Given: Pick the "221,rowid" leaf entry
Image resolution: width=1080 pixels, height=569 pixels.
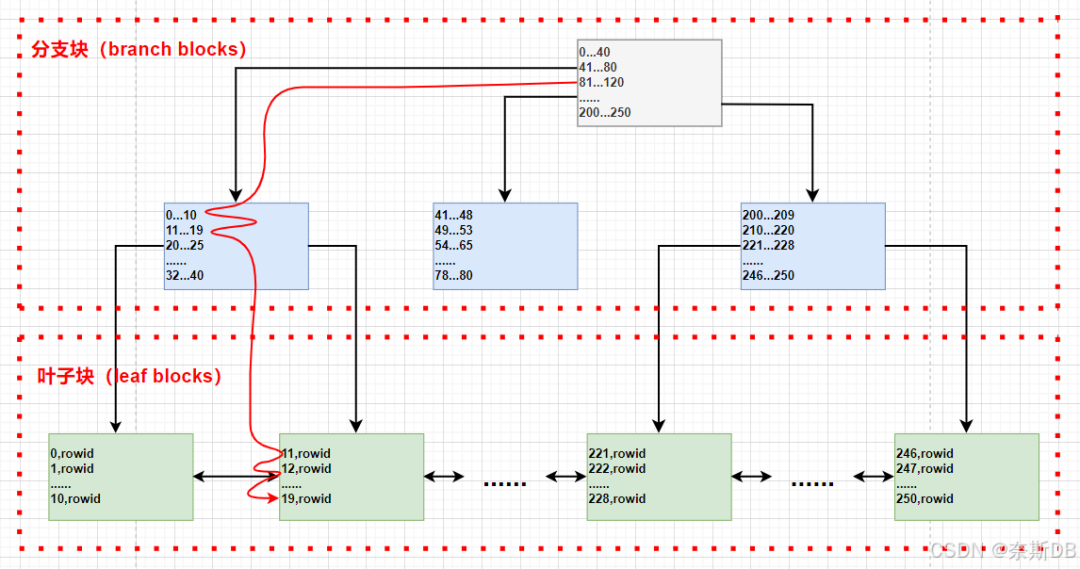Looking at the screenshot, I should (617, 454).
